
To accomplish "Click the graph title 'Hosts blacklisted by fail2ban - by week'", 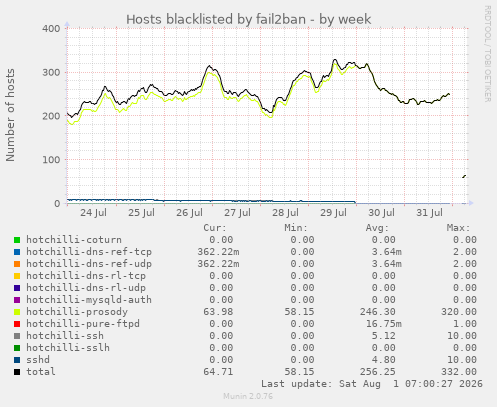I will 248,19.
